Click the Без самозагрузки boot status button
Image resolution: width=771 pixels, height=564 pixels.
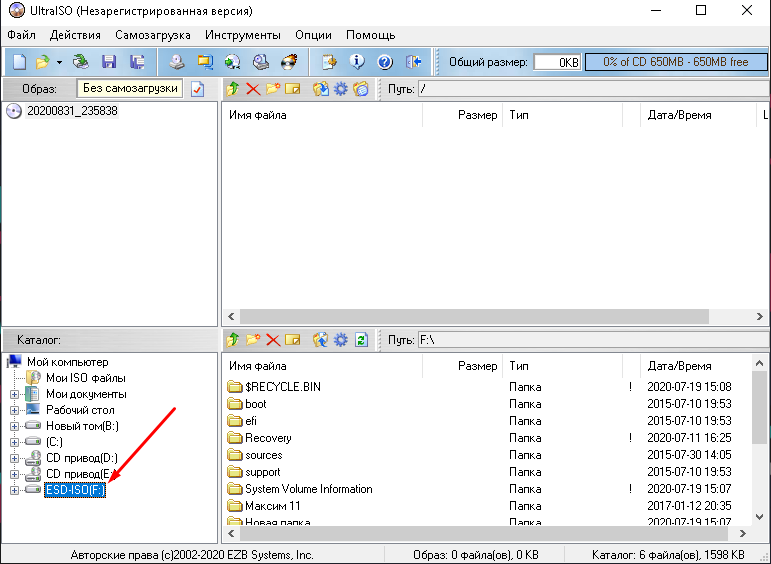(x=130, y=89)
